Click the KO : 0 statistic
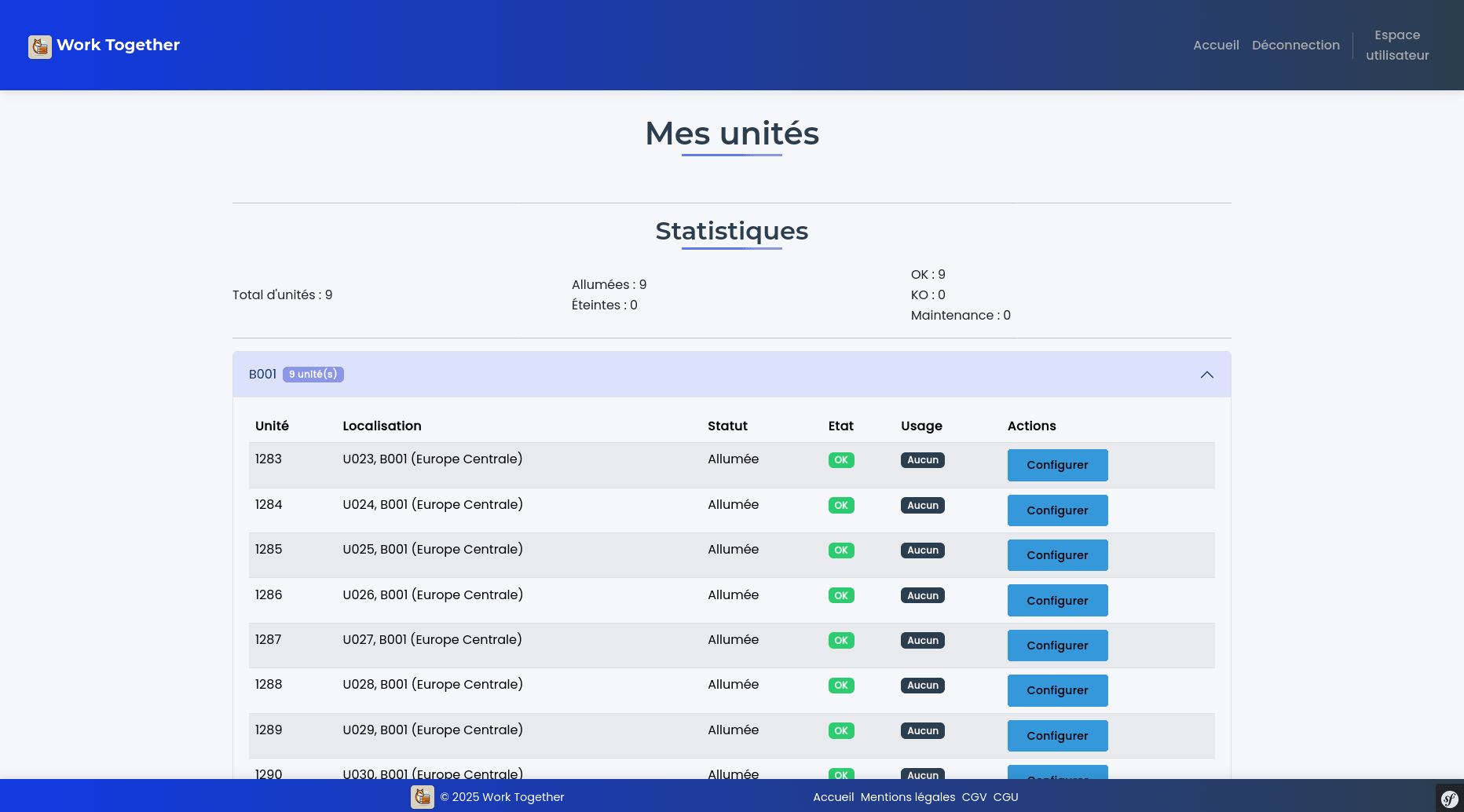1464x812 pixels. point(928,295)
